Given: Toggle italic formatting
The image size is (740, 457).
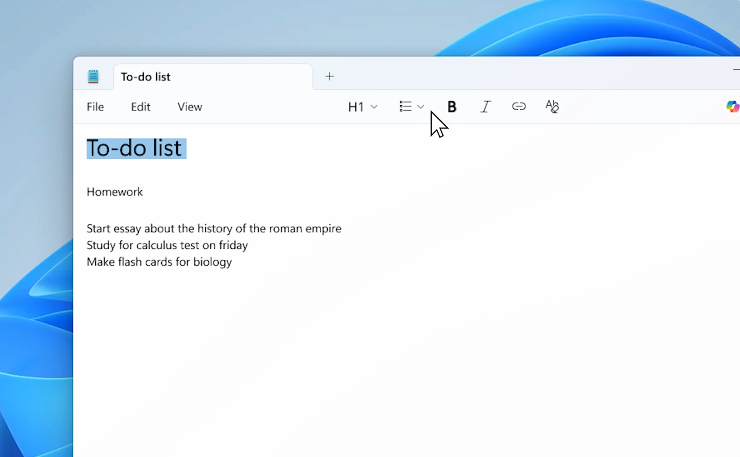Looking at the screenshot, I should [485, 107].
